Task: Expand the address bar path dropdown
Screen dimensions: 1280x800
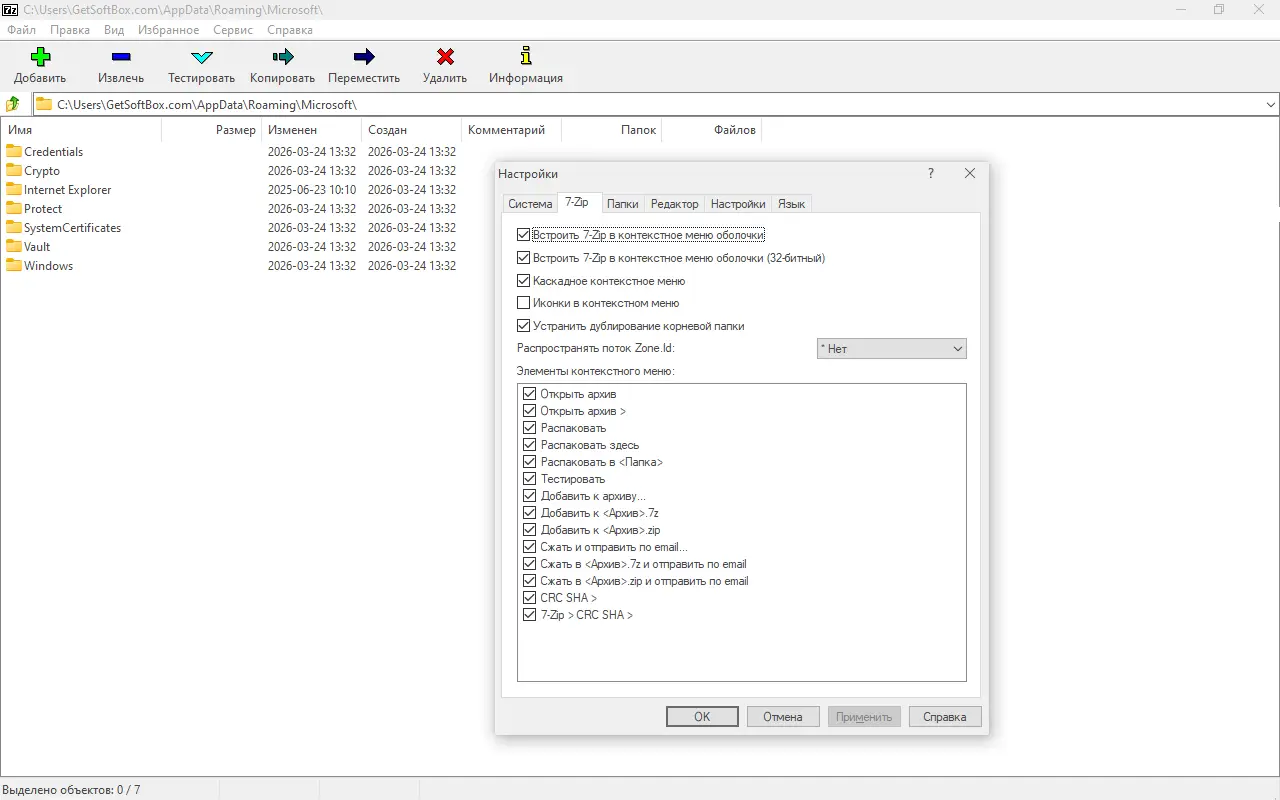Action: 1271,104
